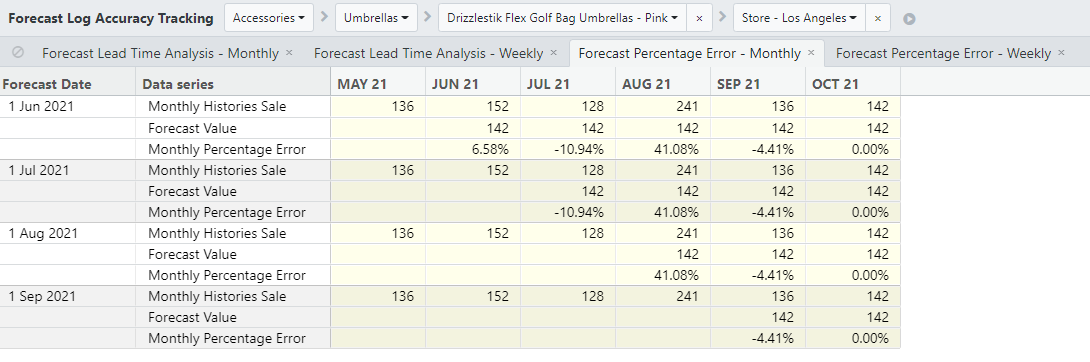
Task: Remove the Store - Los Angeles filter
Action: tap(877, 19)
